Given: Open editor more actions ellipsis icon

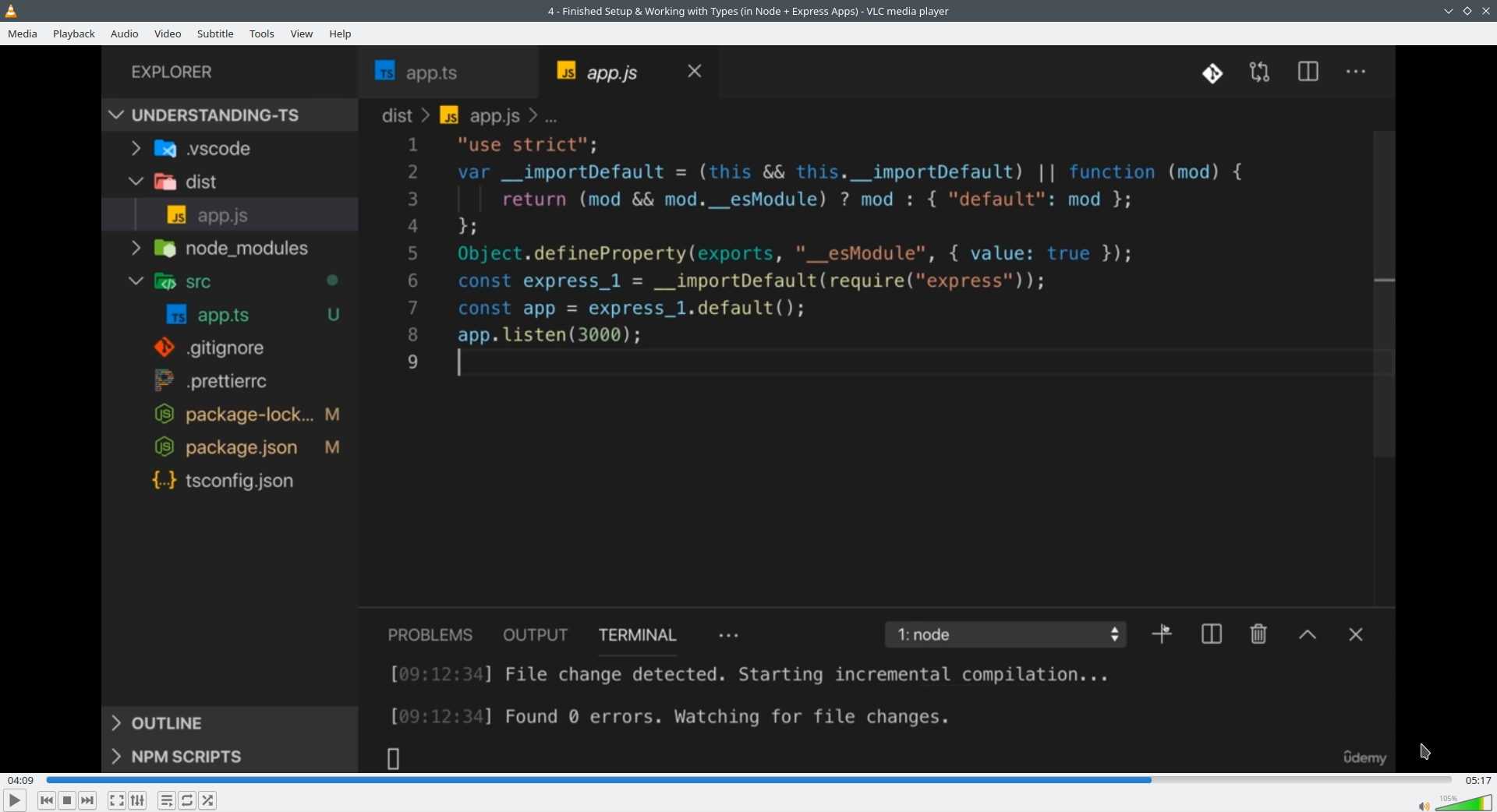Looking at the screenshot, I should [1357, 72].
